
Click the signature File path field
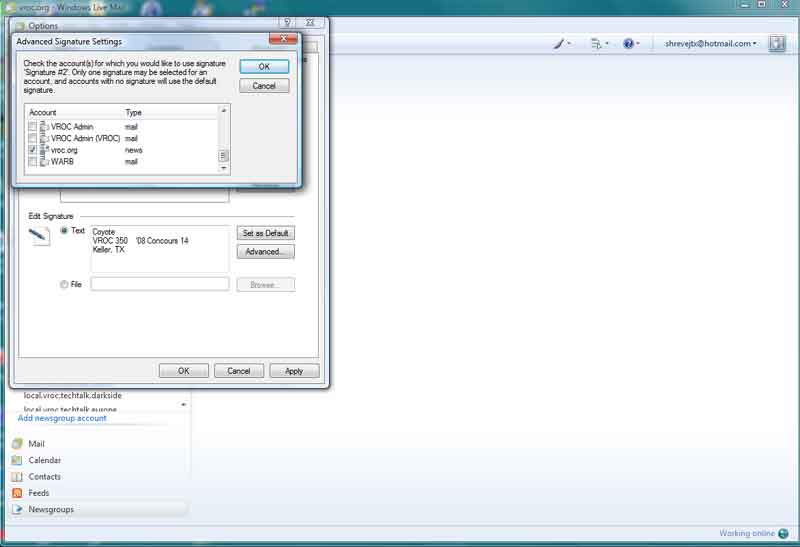pyautogui.click(x=160, y=284)
